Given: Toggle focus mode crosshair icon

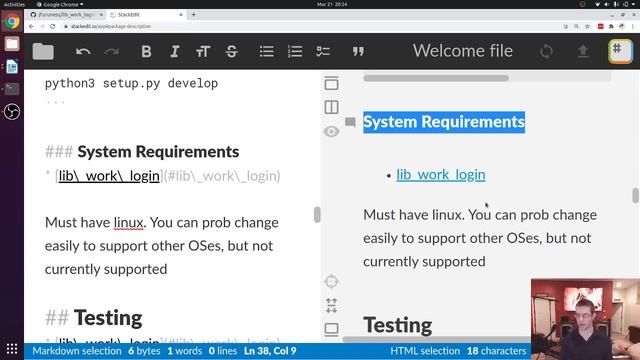Looking at the screenshot, I should (331, 281).
